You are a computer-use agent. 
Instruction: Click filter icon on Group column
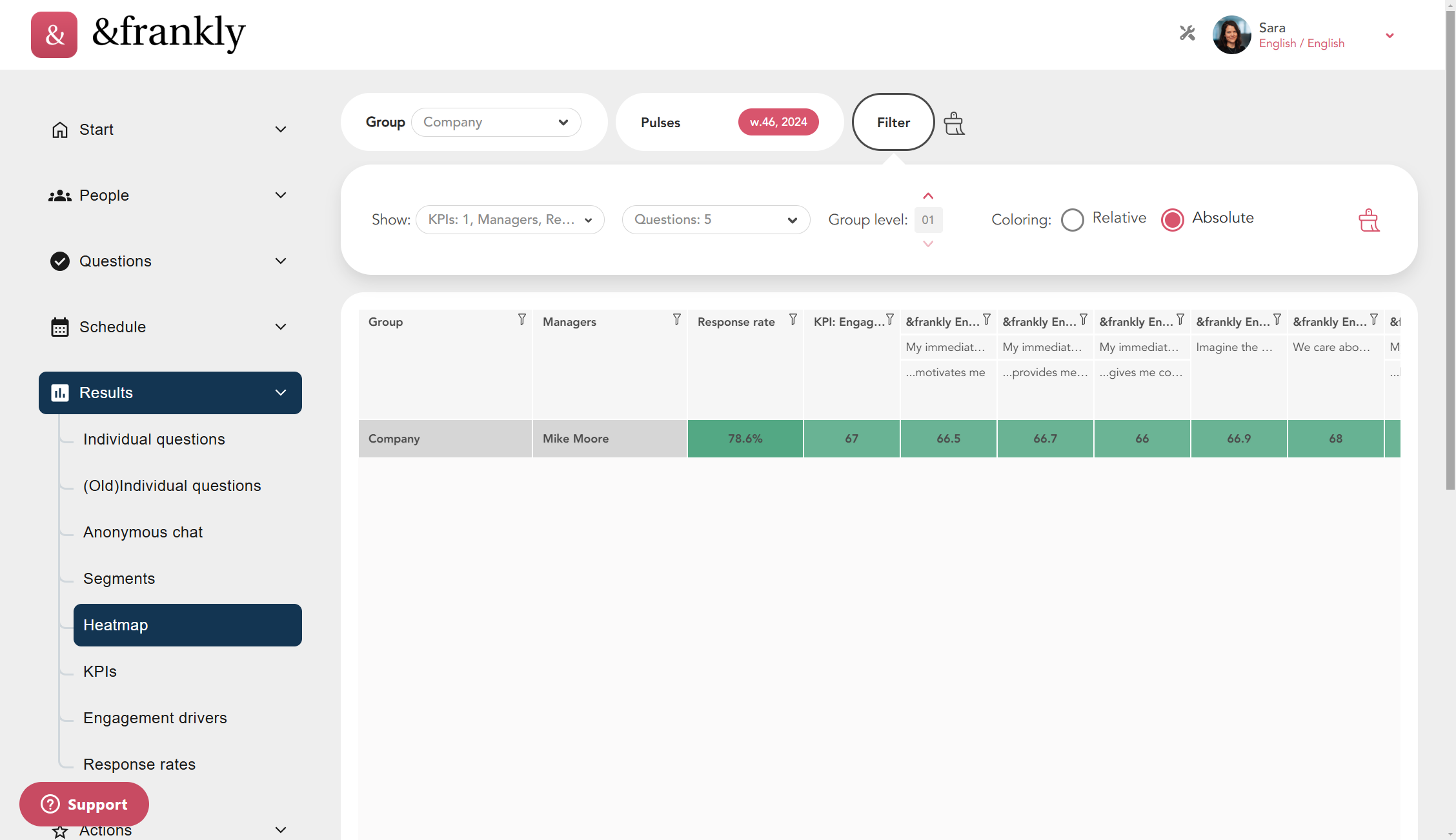[x=522, y=320]
